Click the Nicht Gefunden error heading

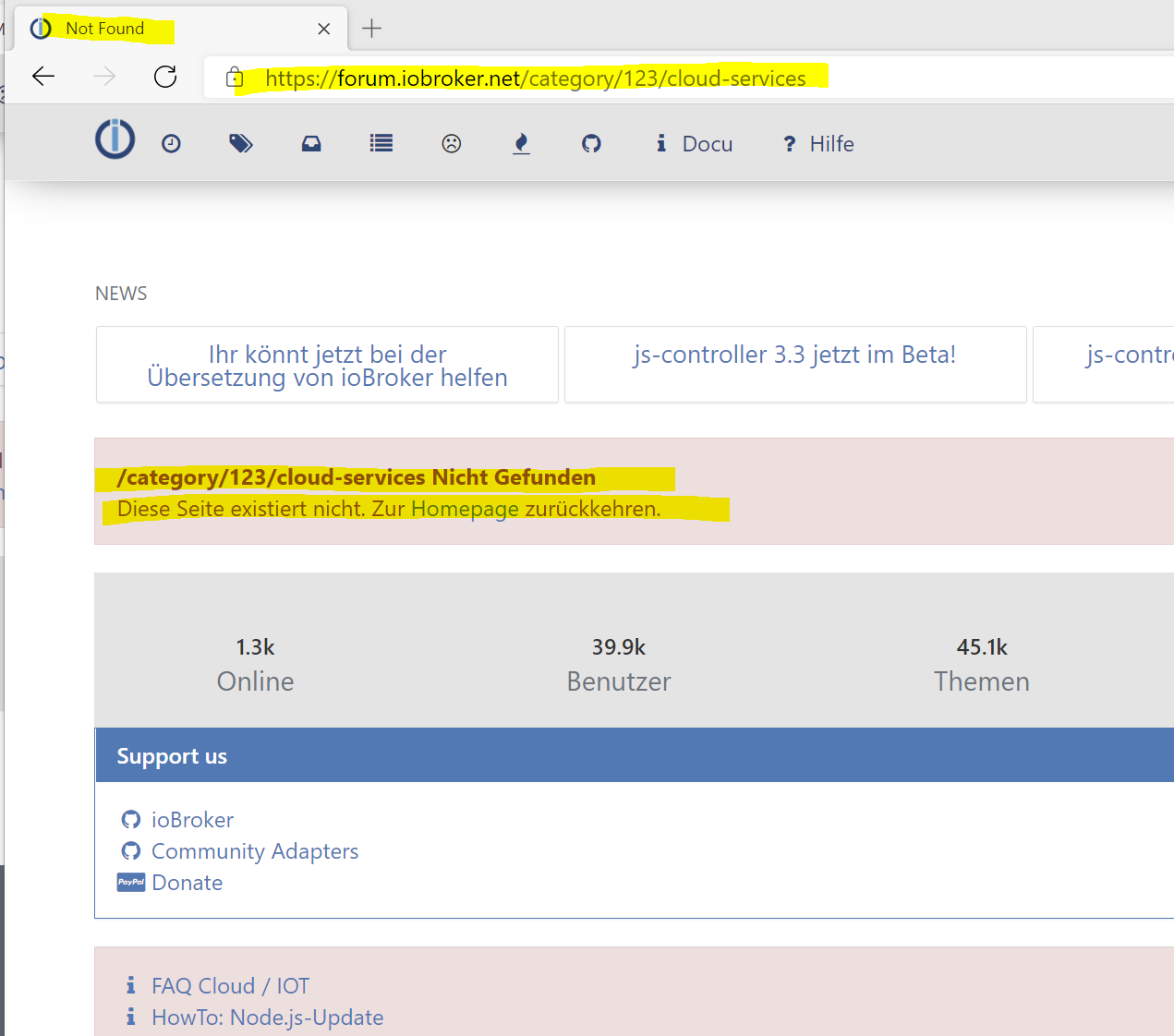point(357,477)
